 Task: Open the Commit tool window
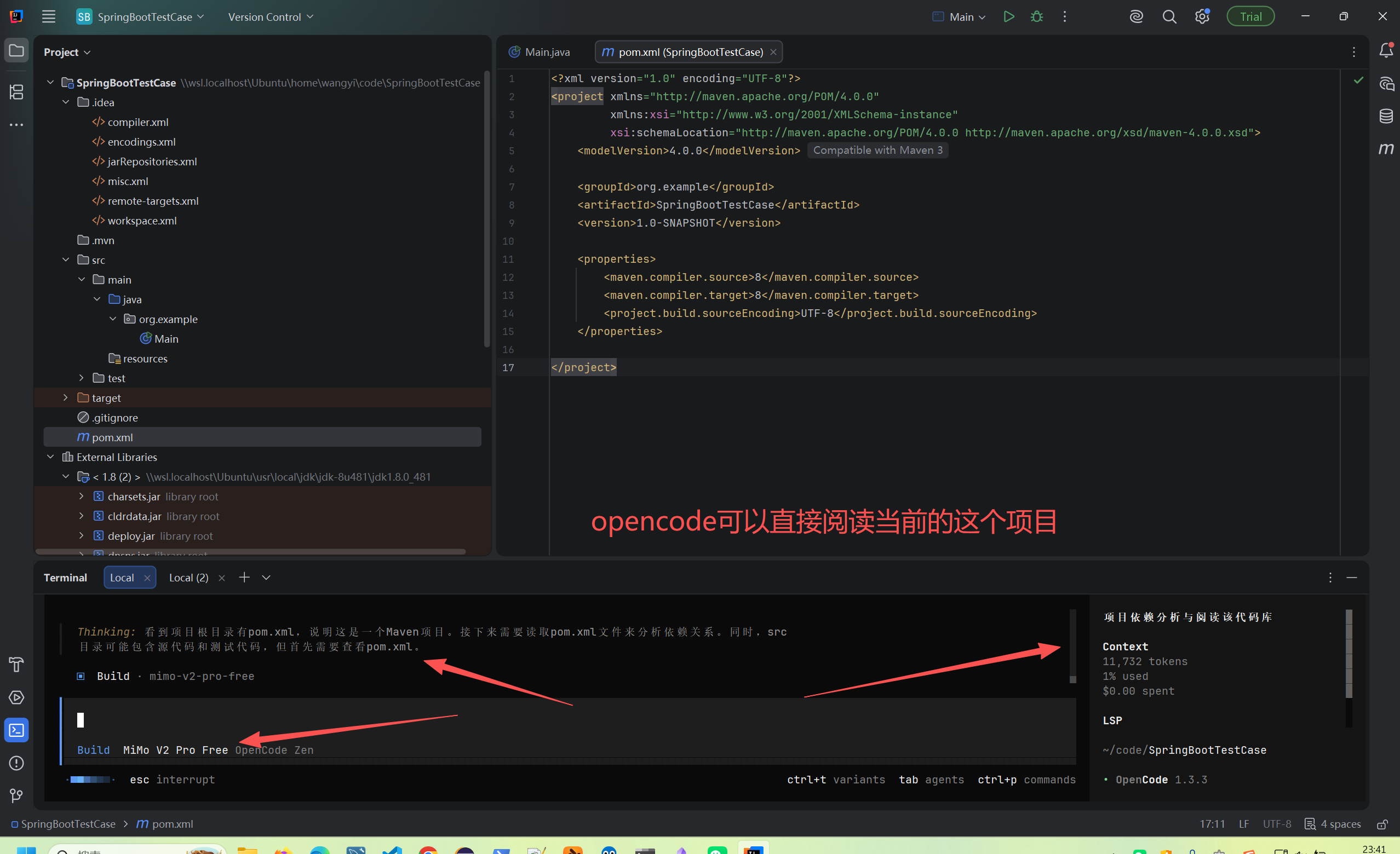(16, 92)
